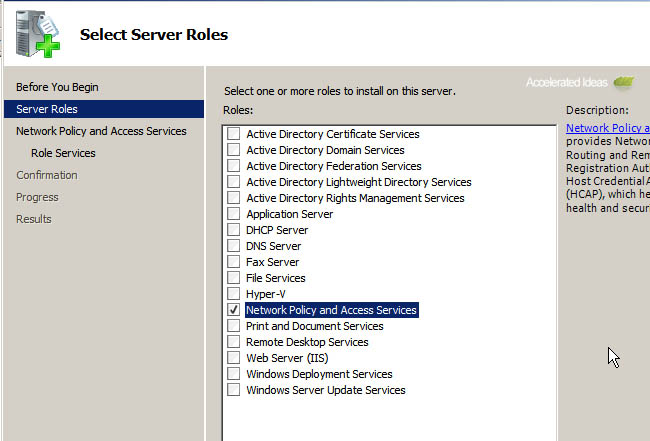Open the Role Services step
650x441 pixels.
click(x=63, y=153)
